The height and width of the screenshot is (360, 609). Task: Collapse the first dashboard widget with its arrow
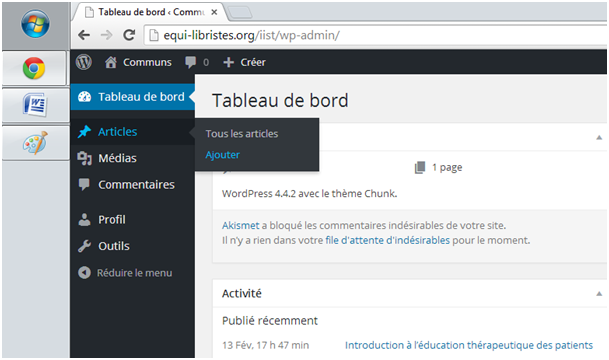point(599,137)
